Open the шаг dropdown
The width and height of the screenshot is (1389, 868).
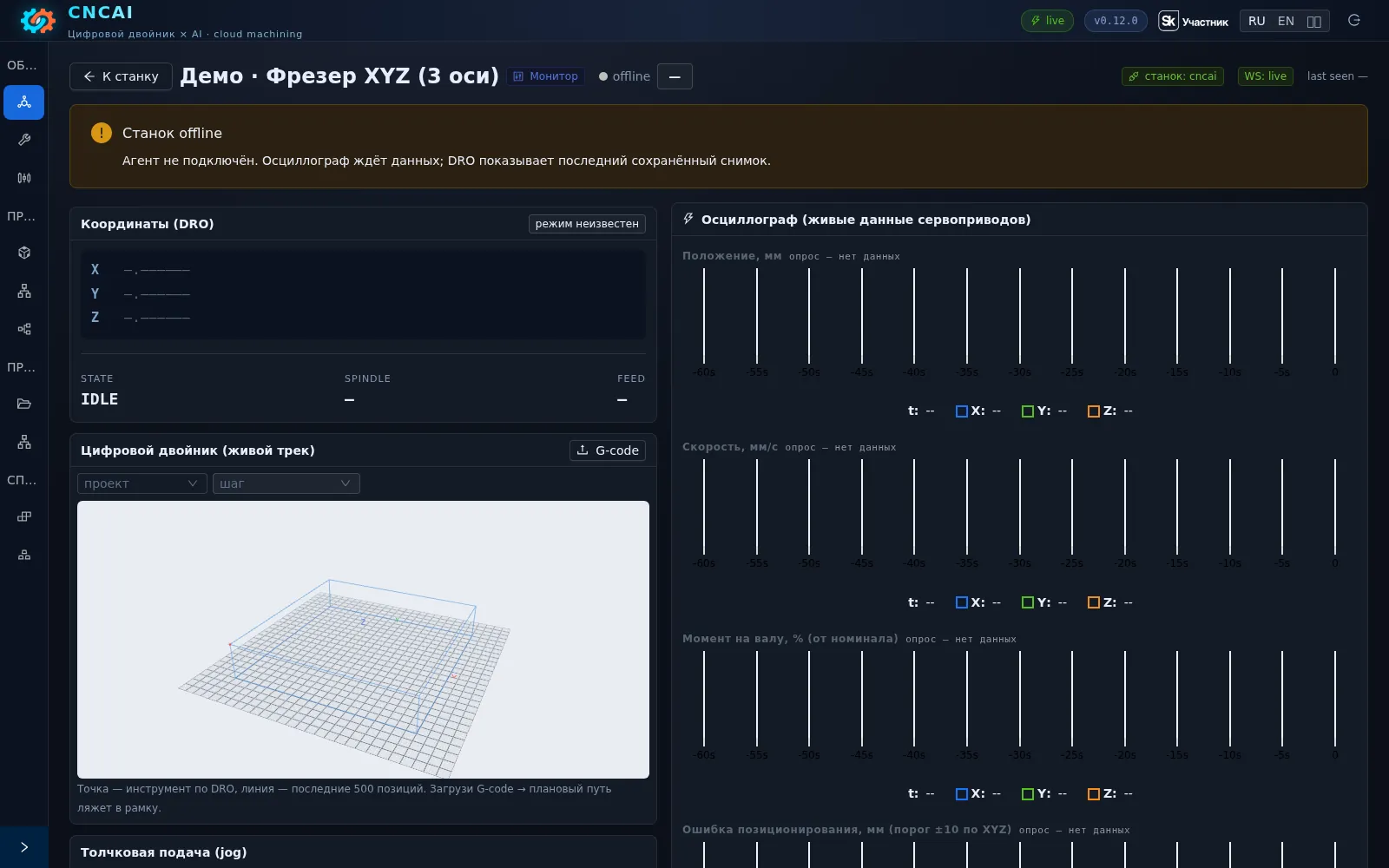click(x=286, y=483)
